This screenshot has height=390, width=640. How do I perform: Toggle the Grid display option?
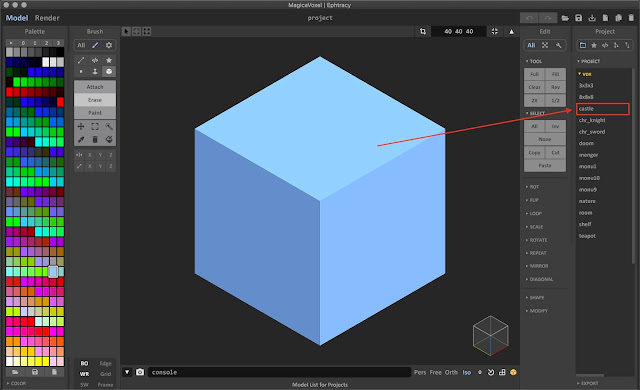[105, 374]
